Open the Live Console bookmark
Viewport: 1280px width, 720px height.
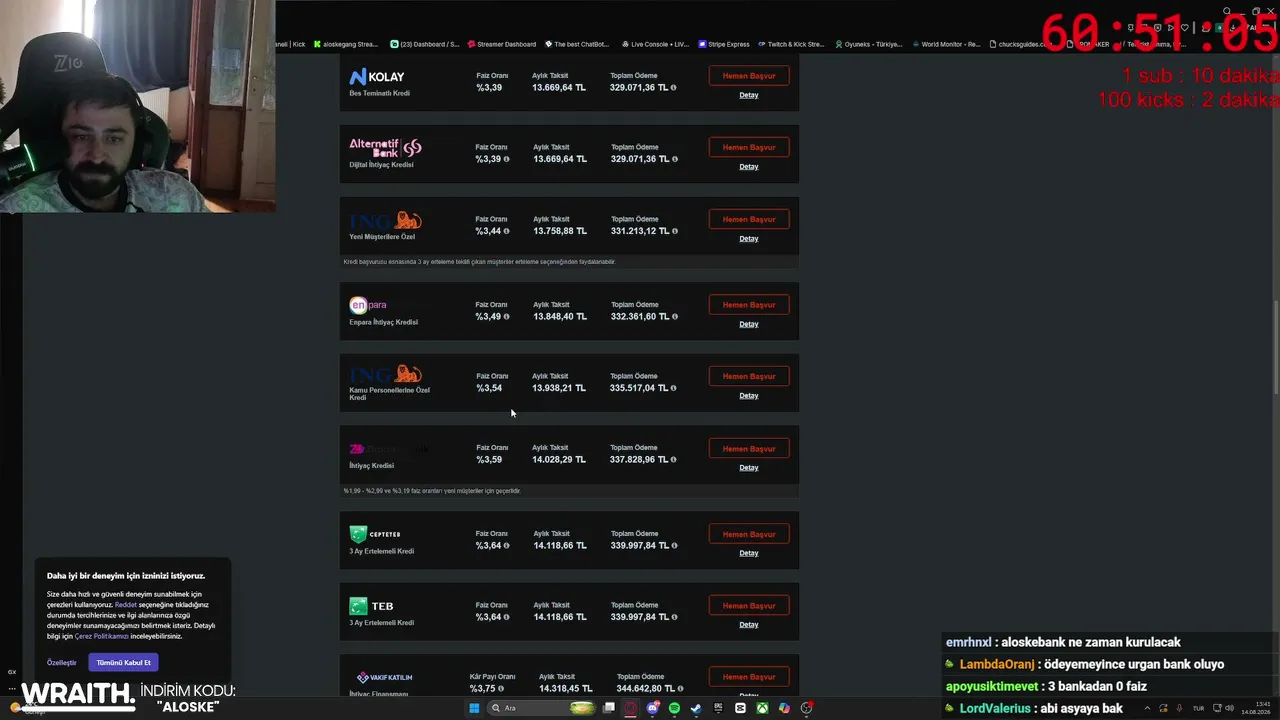[655, 44]
